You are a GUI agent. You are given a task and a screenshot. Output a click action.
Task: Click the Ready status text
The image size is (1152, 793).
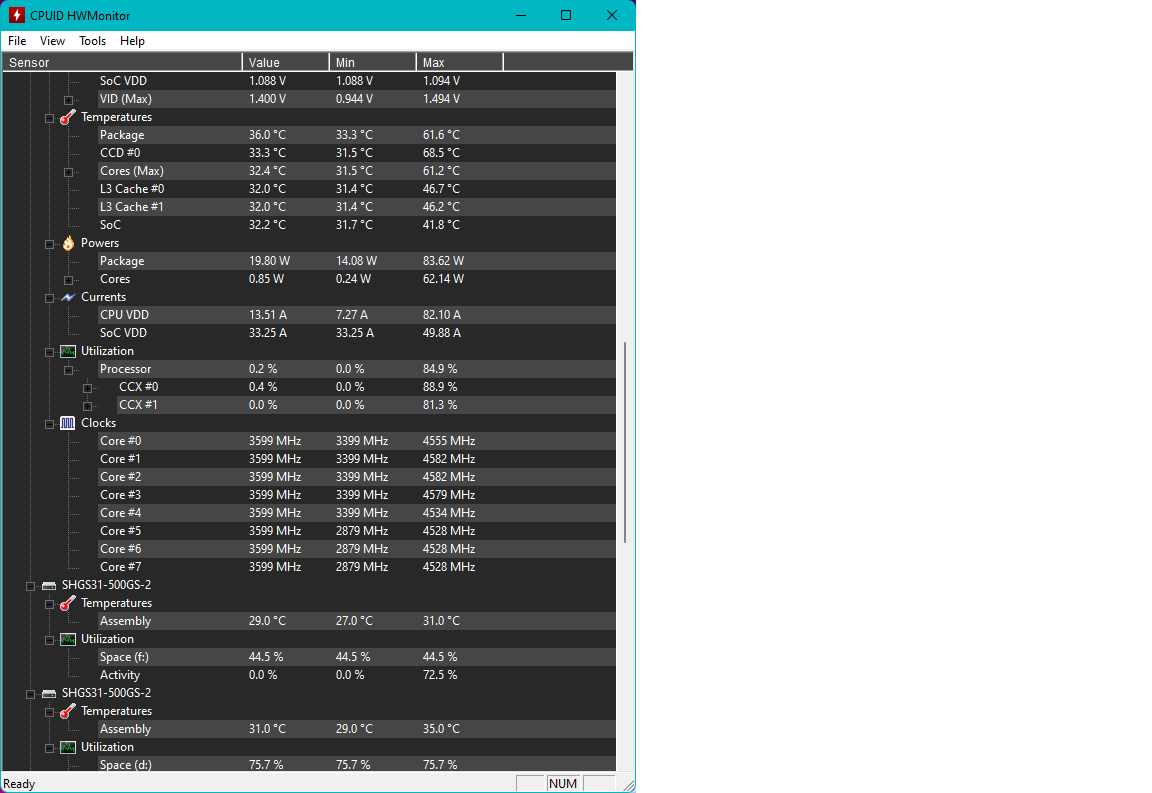(x=19, y=784)
